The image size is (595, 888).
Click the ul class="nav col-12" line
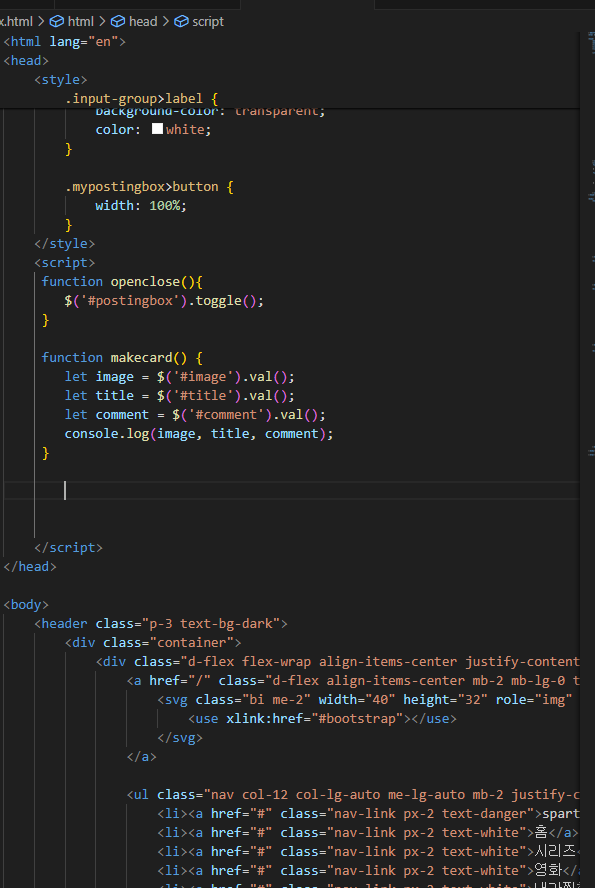click(353, 795)
